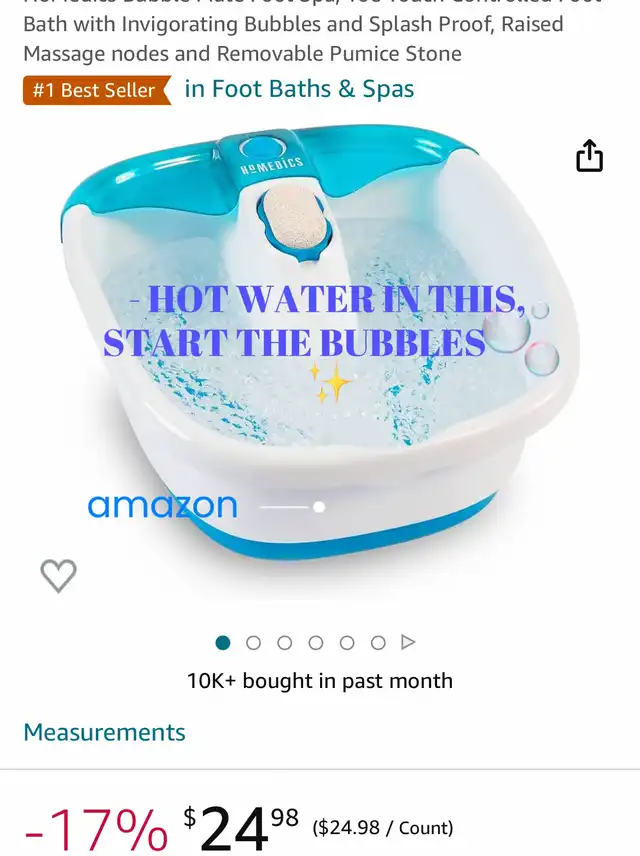Click the -17% discount label
Viewport: 640px width, 856px height.
pyautogui.click(x=96, y=830)
